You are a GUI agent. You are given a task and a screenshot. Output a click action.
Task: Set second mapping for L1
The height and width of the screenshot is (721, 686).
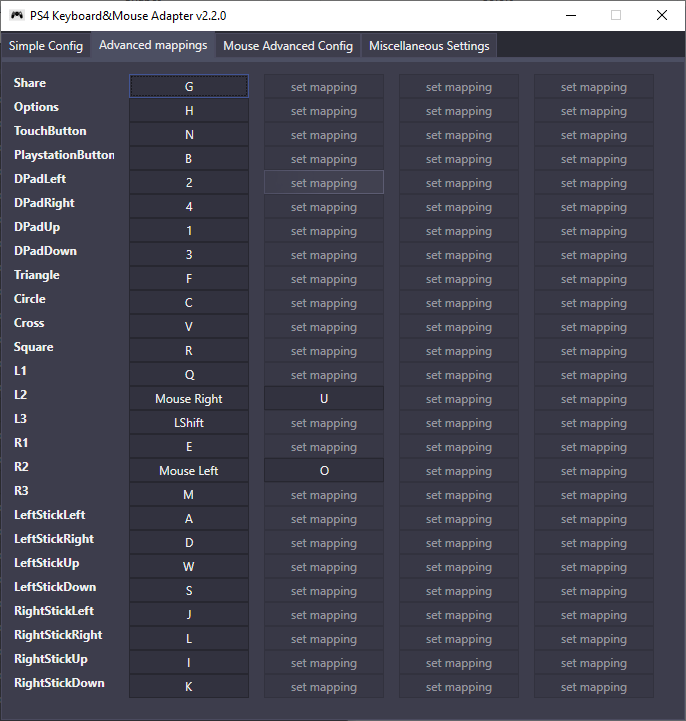324,374
